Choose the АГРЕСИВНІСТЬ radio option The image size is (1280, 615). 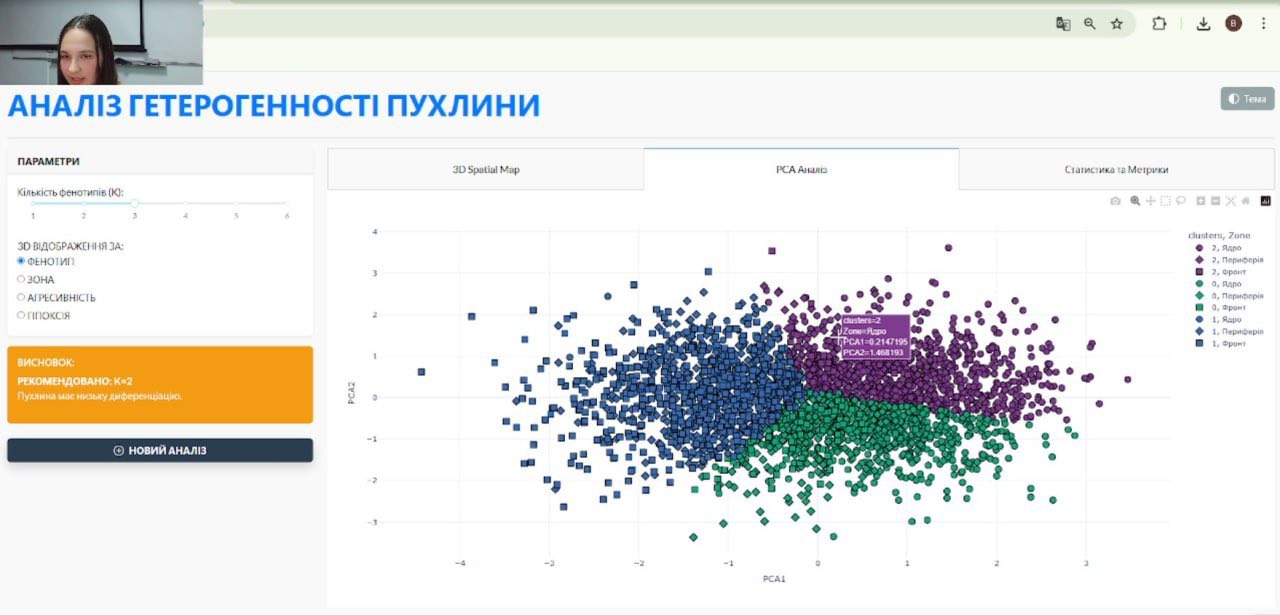coord(21,298)
